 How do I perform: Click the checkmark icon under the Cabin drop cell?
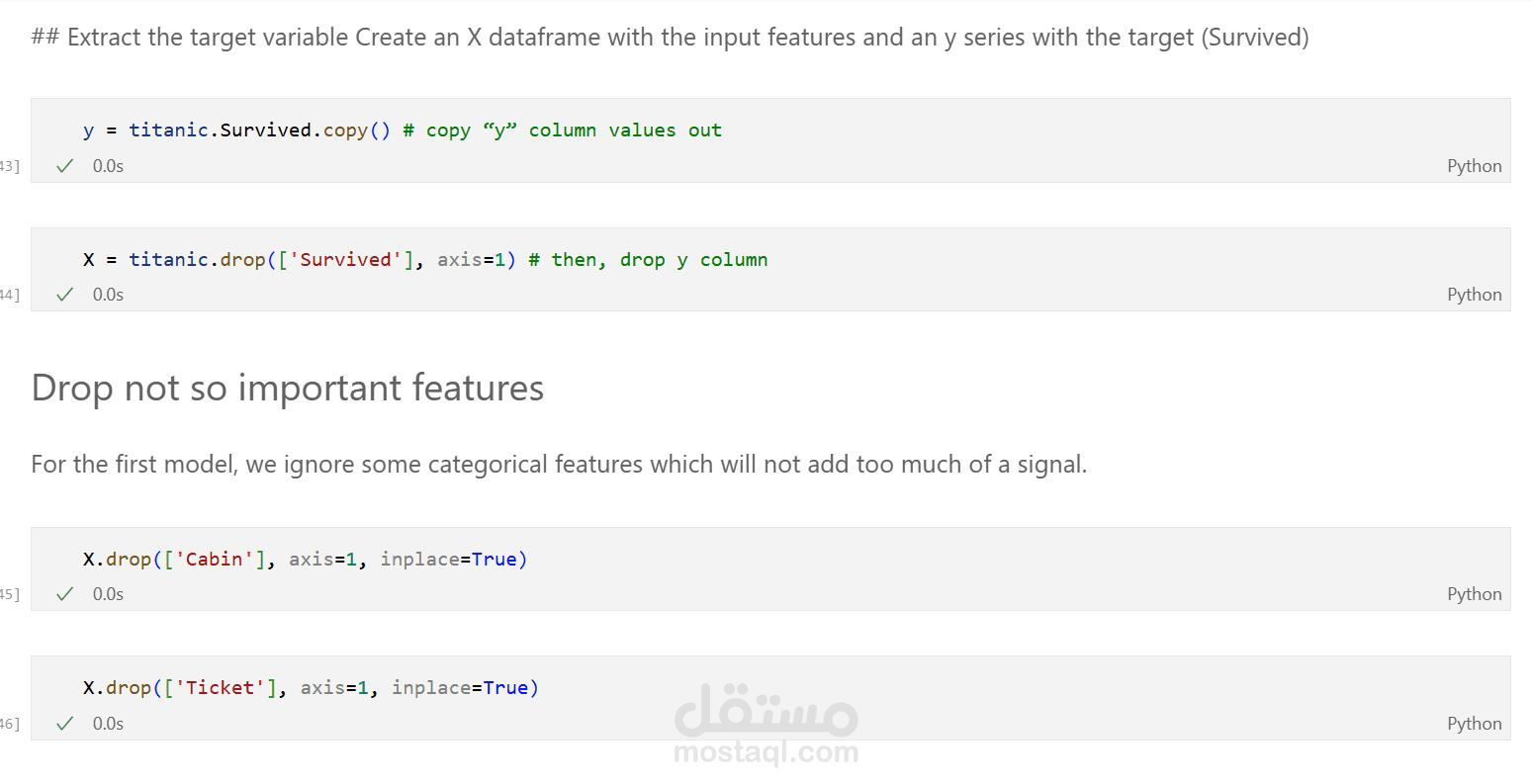65,594
